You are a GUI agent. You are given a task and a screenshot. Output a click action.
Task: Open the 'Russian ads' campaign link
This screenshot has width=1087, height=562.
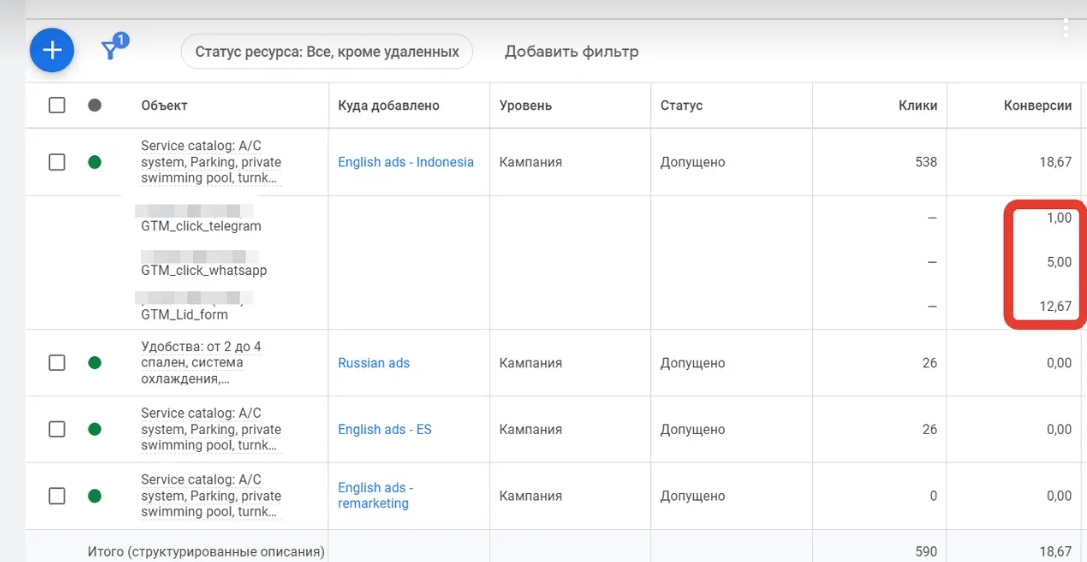tap(374, 363)
